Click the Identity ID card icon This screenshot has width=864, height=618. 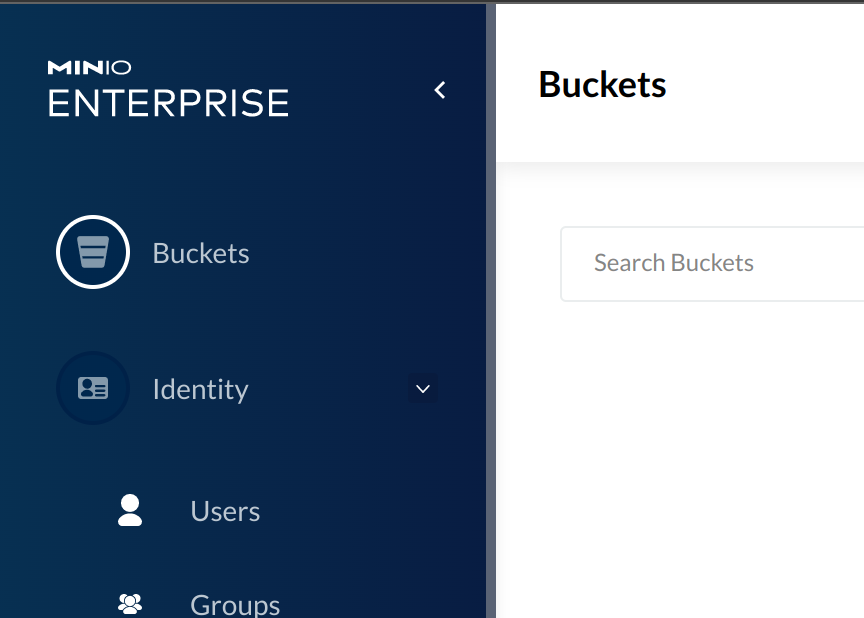pyautogui.click(x=93, y=388)
